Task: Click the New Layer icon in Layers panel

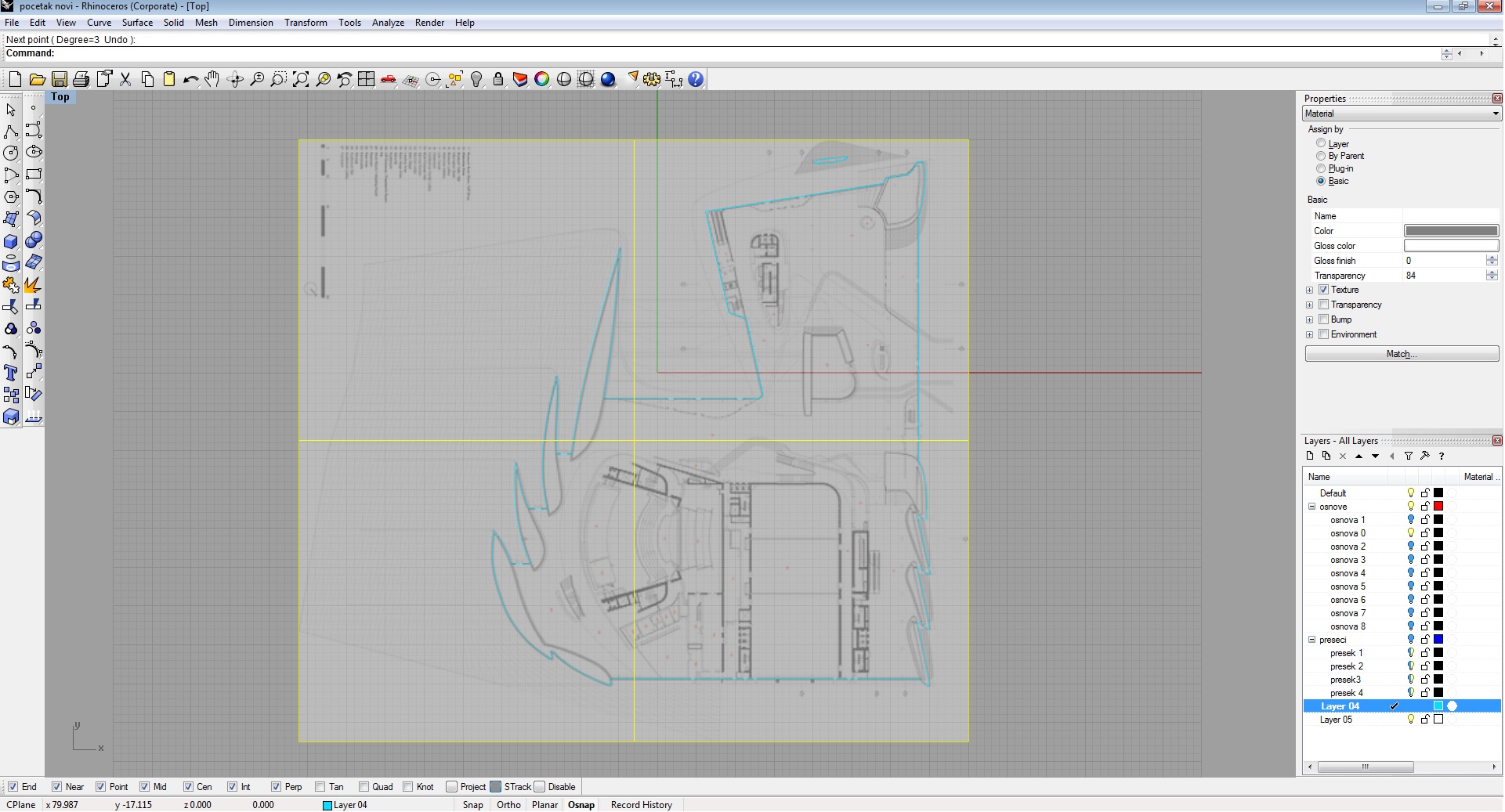Action: [x=1310, y=456]
